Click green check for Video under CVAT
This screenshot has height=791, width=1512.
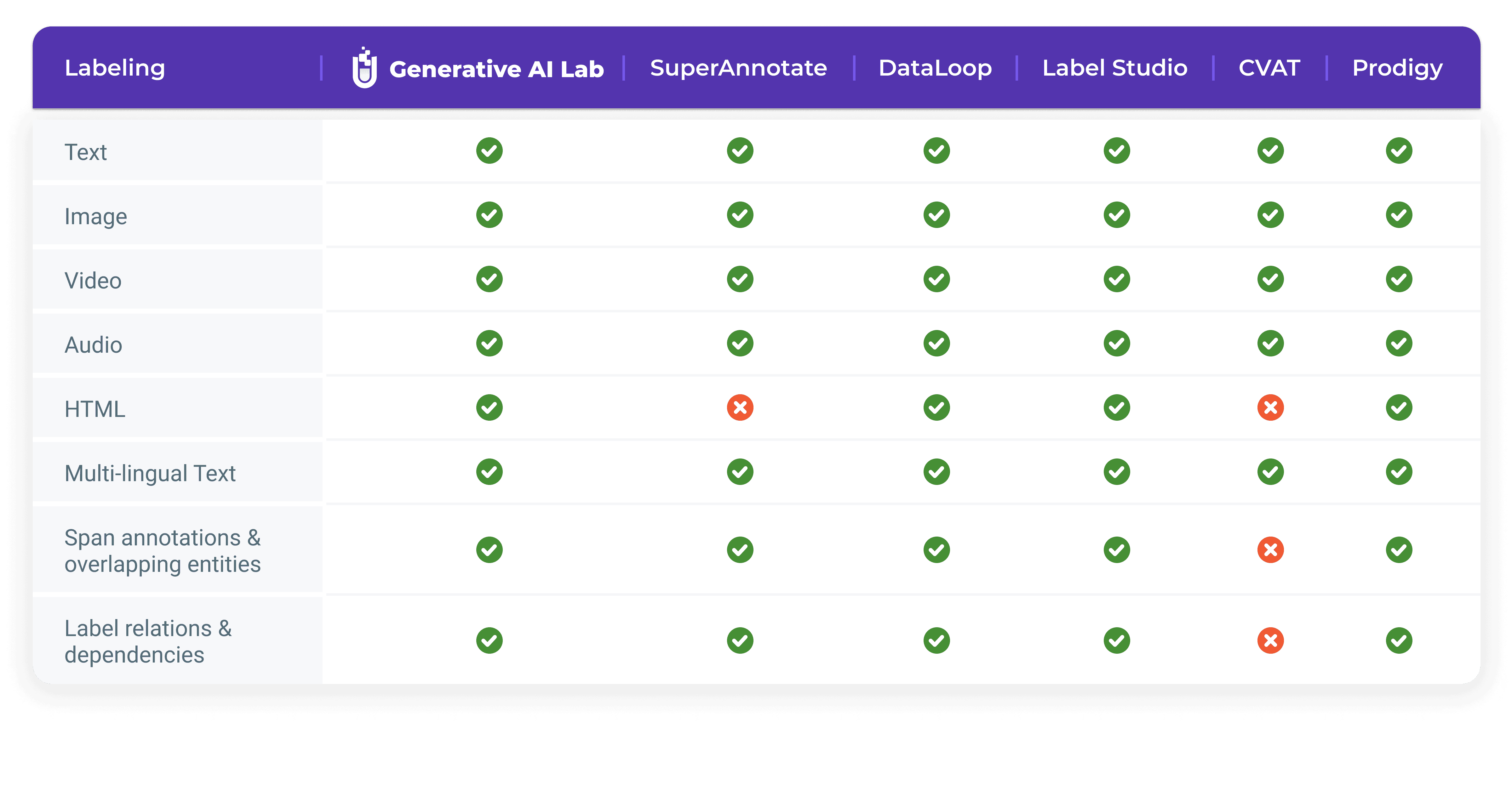coord(1271,279)
